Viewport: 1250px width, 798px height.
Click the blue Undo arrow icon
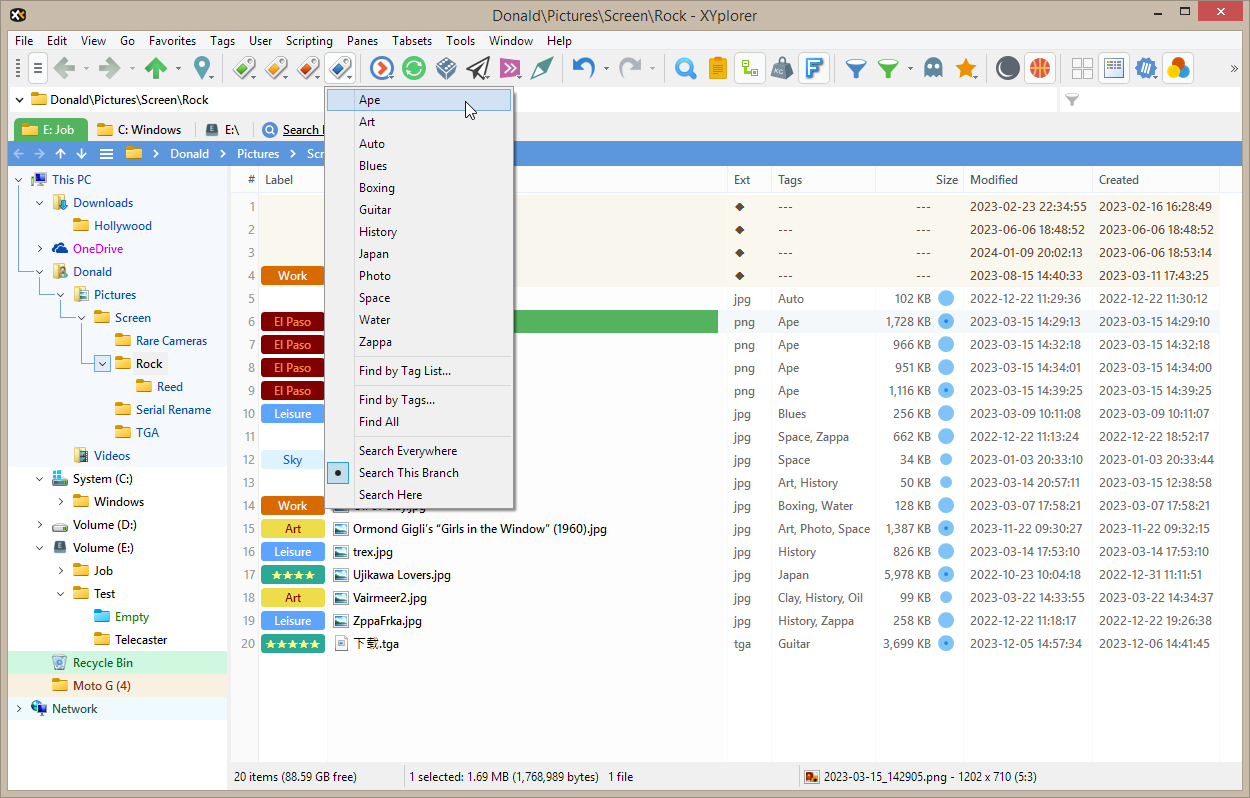pos(583,68)
